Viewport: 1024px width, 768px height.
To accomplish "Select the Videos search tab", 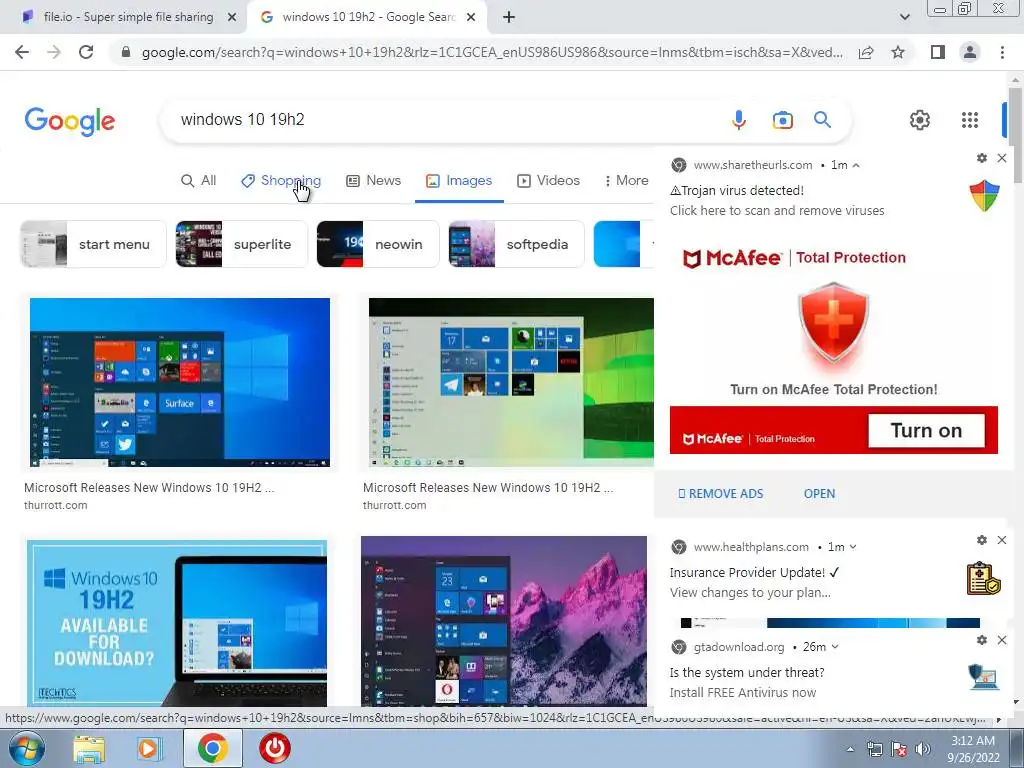I will pyautogui.click(x=549, y=181).
